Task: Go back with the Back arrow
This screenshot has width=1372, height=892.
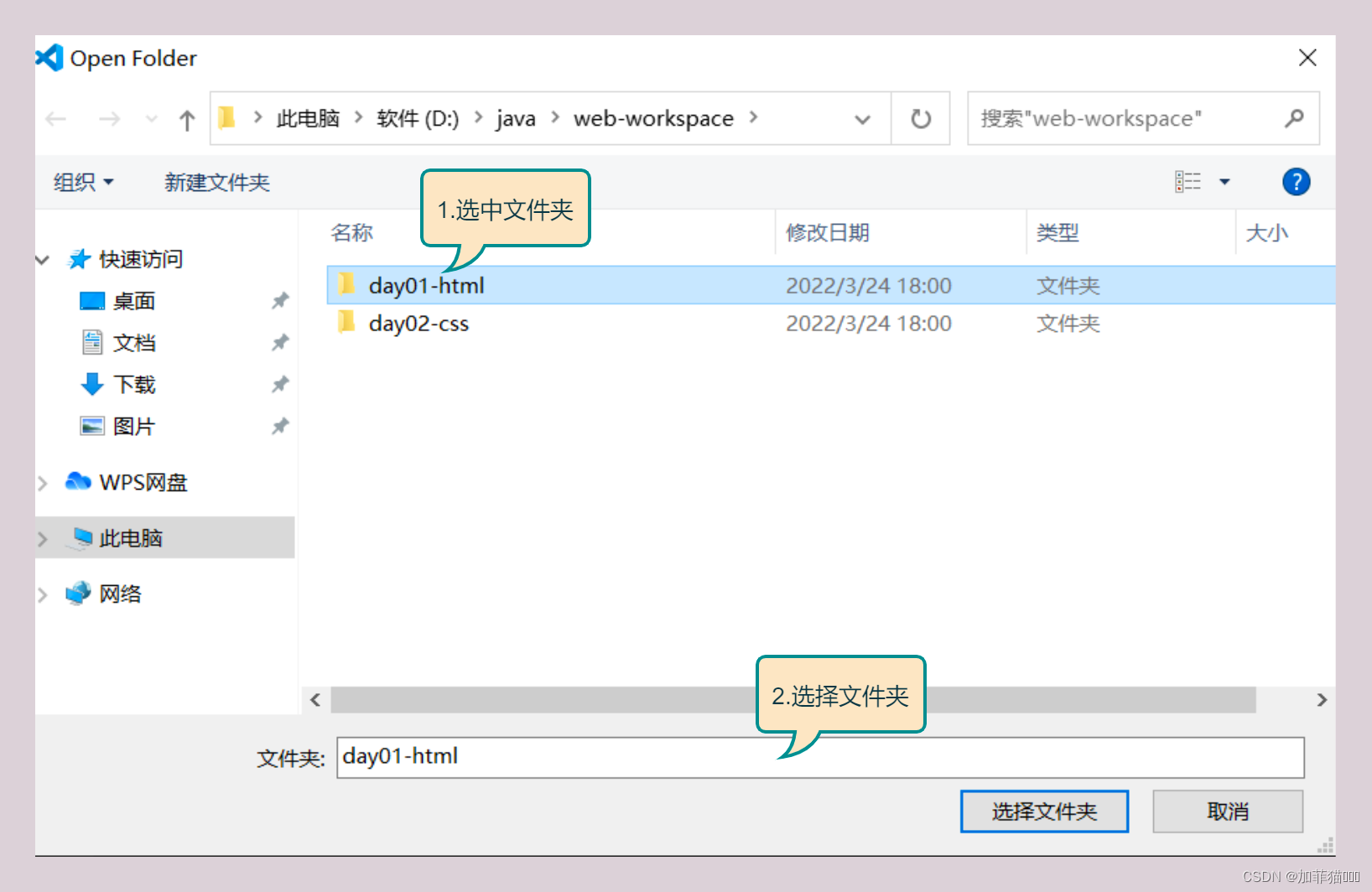Action: 56,119
